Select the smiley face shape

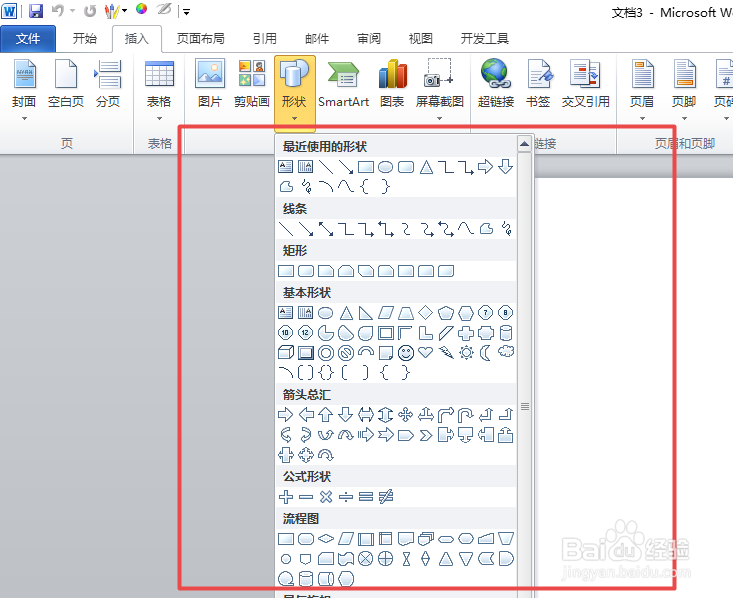[406, 353]
